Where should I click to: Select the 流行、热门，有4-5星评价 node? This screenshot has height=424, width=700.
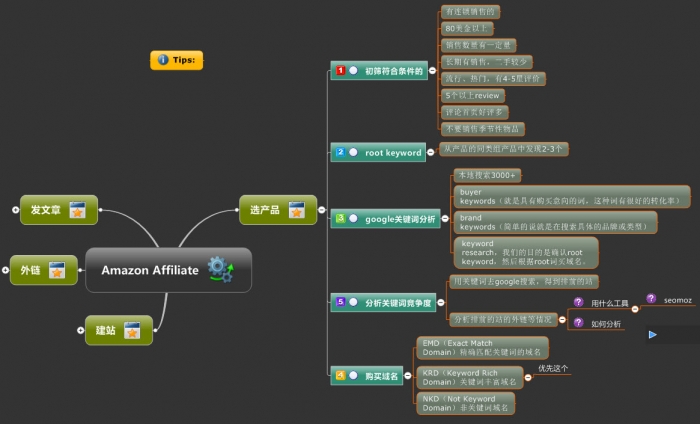(x=493, y=79)
